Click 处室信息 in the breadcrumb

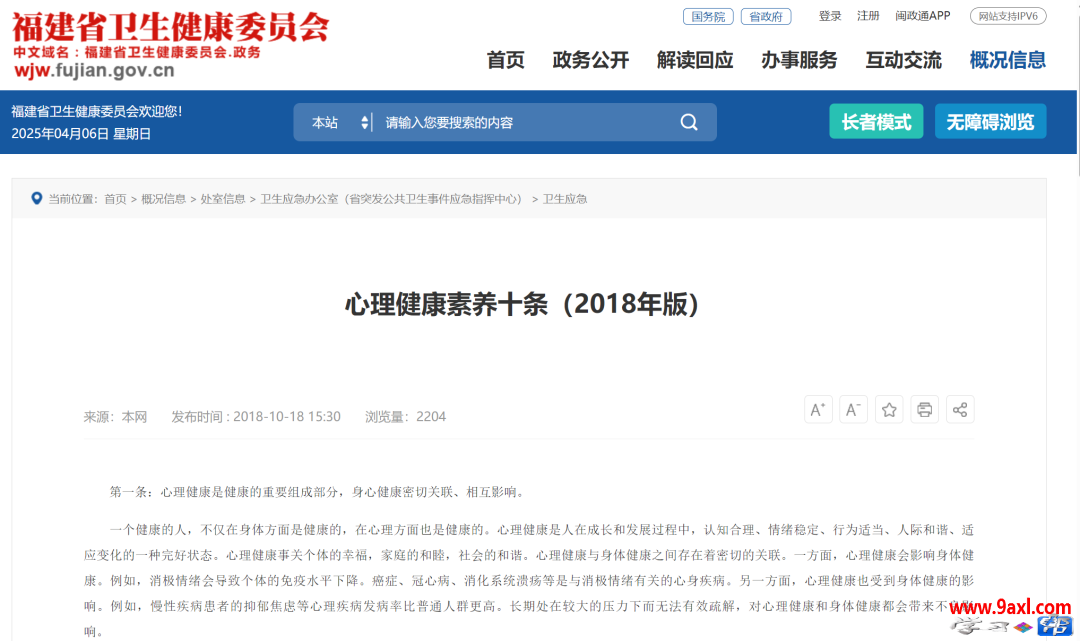coord(223,199)
